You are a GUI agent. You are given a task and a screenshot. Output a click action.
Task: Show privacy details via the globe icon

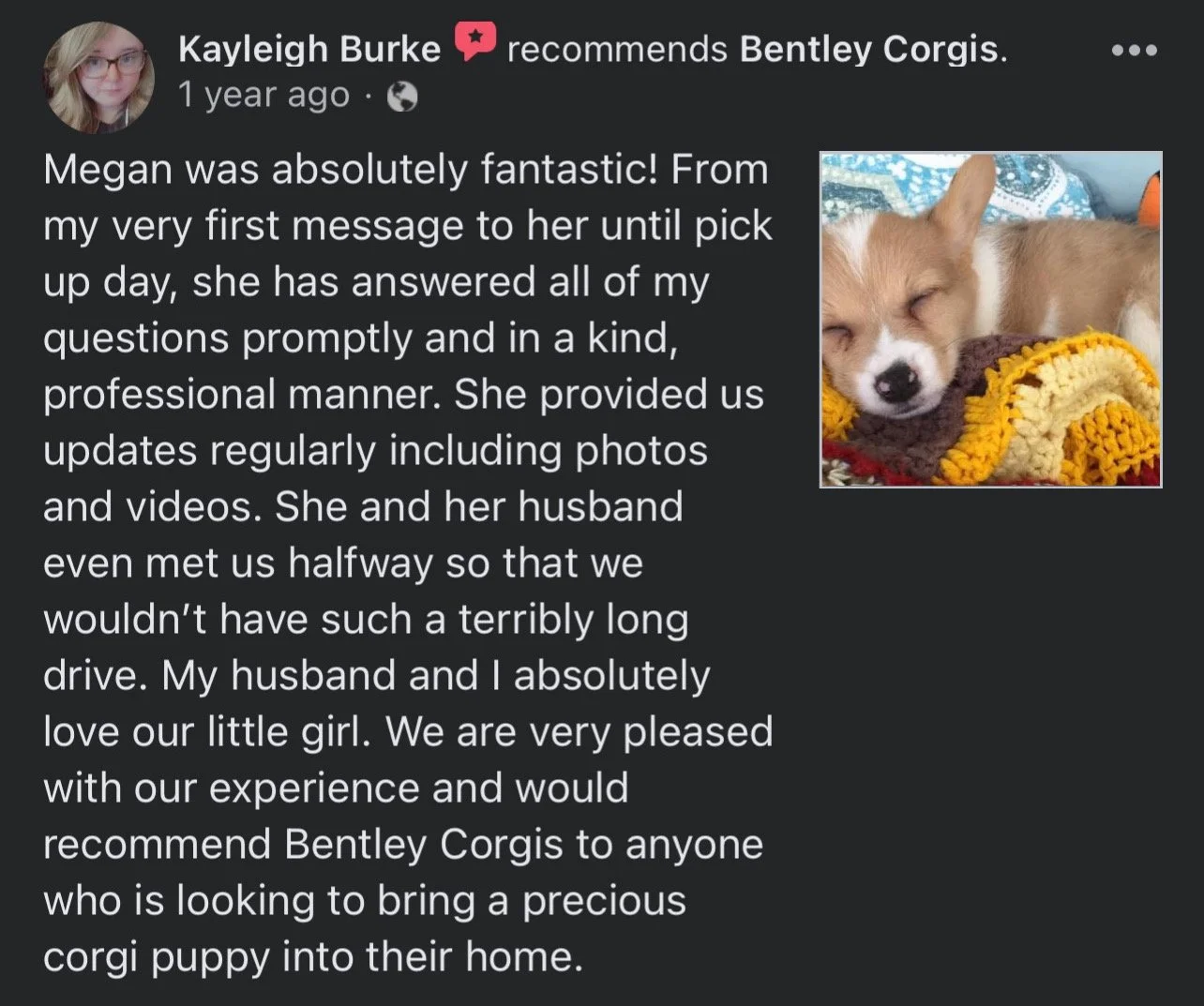click(402, 97)
